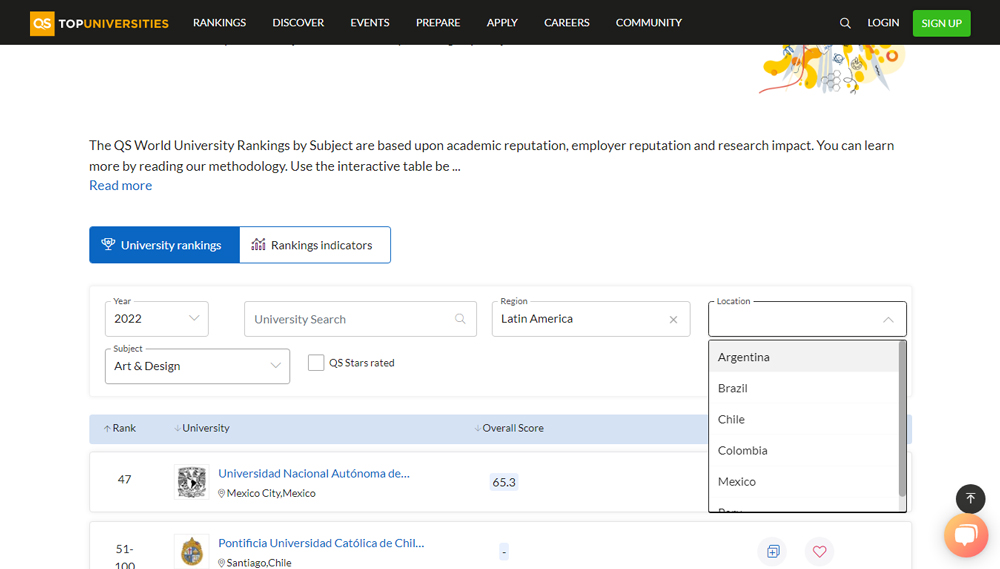Open the Prepare menu in navbar

coord(438,22)
